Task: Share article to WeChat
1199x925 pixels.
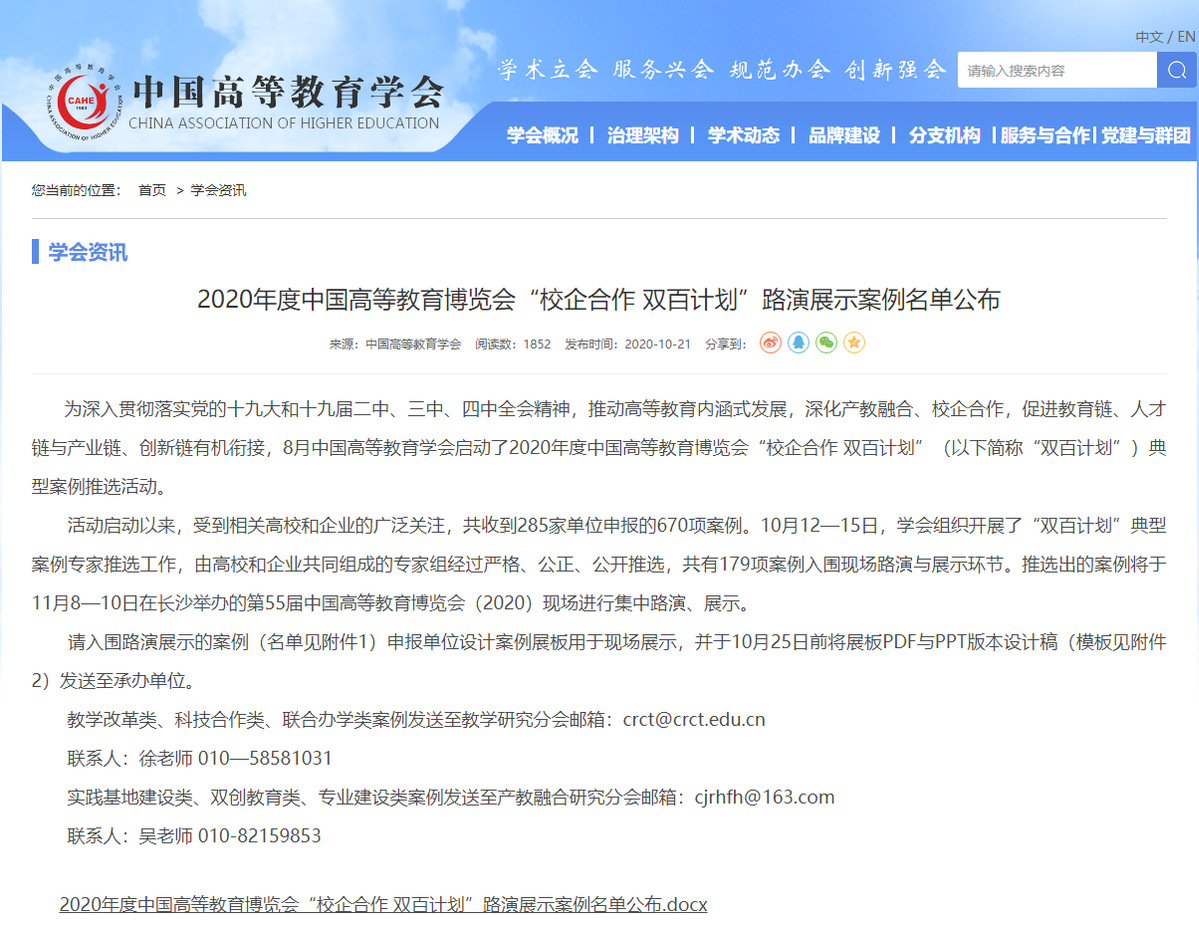Action: (x=826, y=343)
